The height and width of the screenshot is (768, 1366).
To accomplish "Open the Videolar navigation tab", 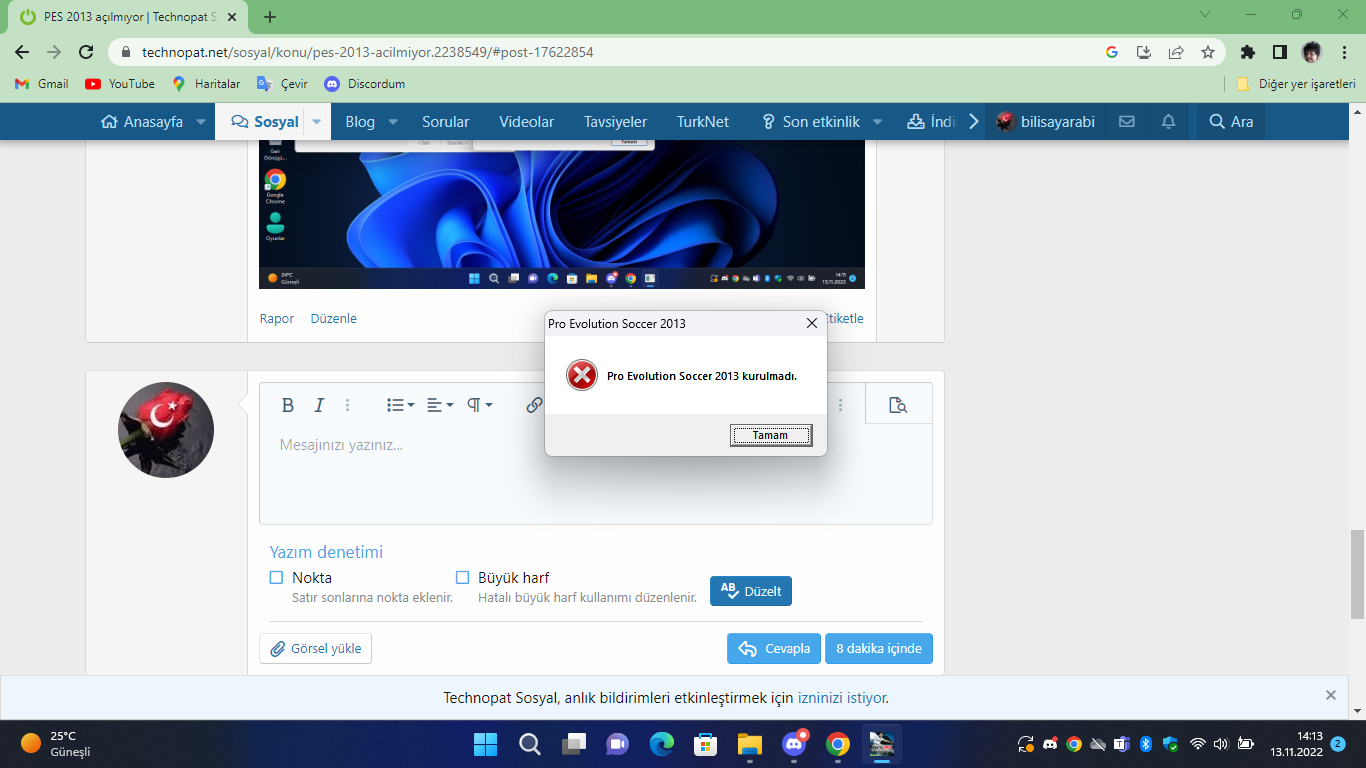I will (x=527, y=122).
